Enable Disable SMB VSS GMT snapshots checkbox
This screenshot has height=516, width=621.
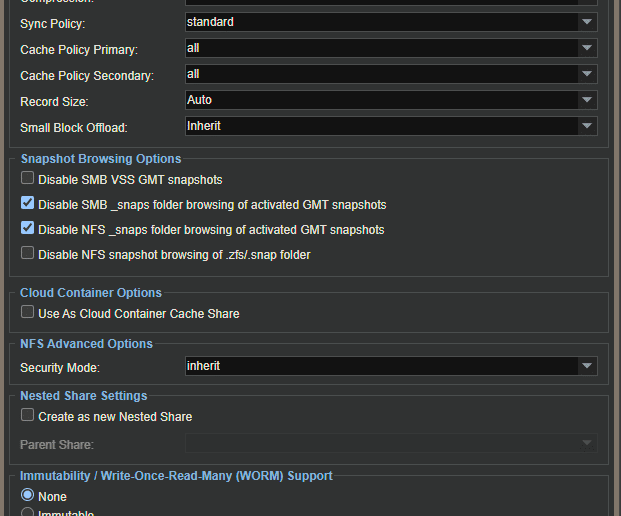click(x=27, y=178)
